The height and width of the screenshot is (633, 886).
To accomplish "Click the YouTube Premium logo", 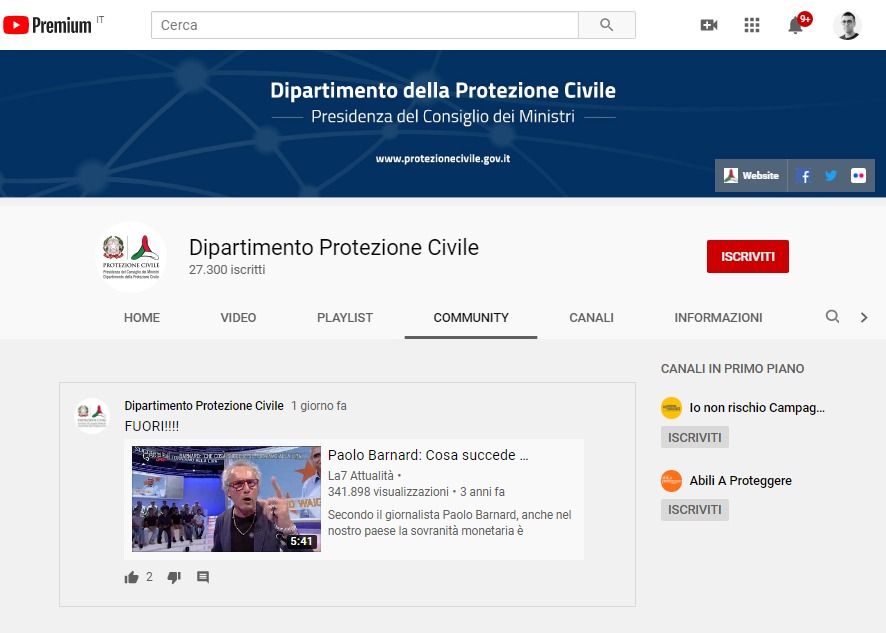I will pos(47,25).
